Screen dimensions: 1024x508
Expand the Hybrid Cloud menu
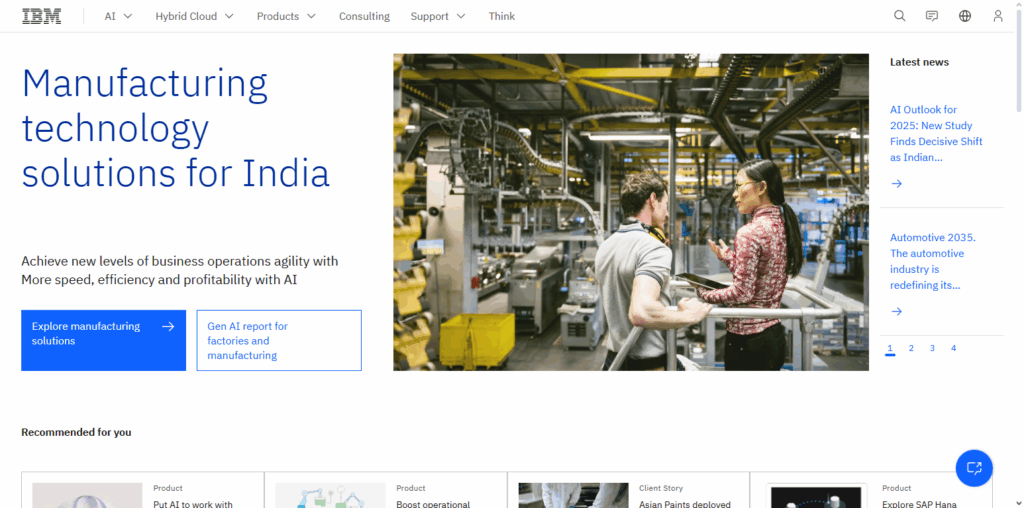[194, 16]
